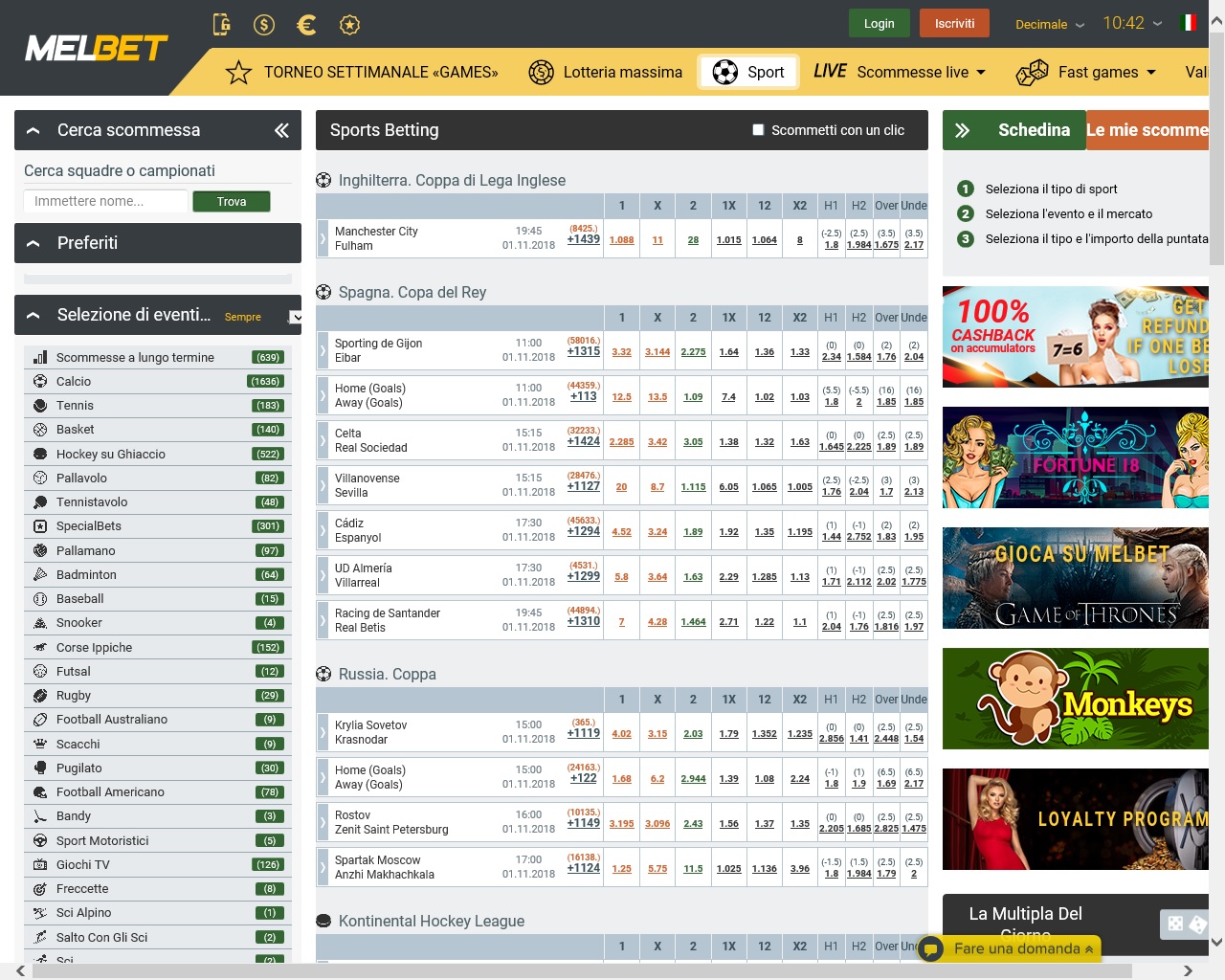
Task: Open the Sempre period dropdown
Action: 263,317
